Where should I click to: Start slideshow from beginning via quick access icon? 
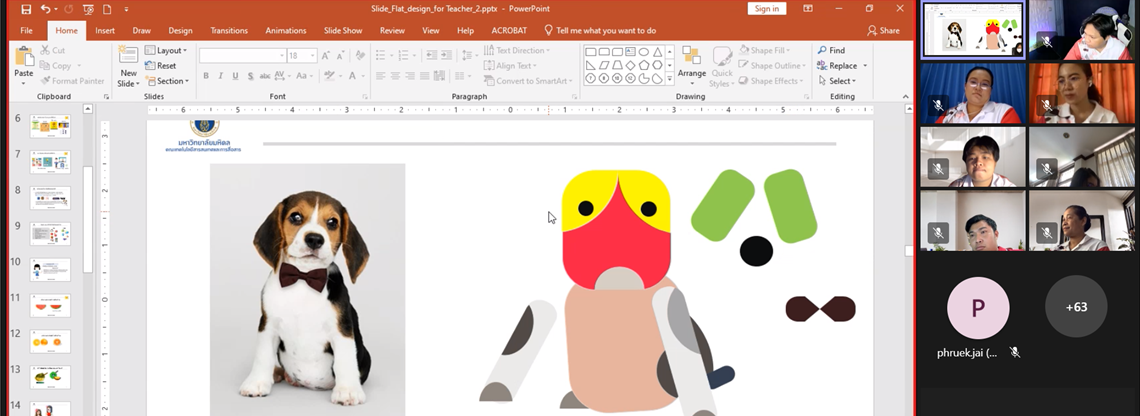pyautogui.click(x=89, y=9)
